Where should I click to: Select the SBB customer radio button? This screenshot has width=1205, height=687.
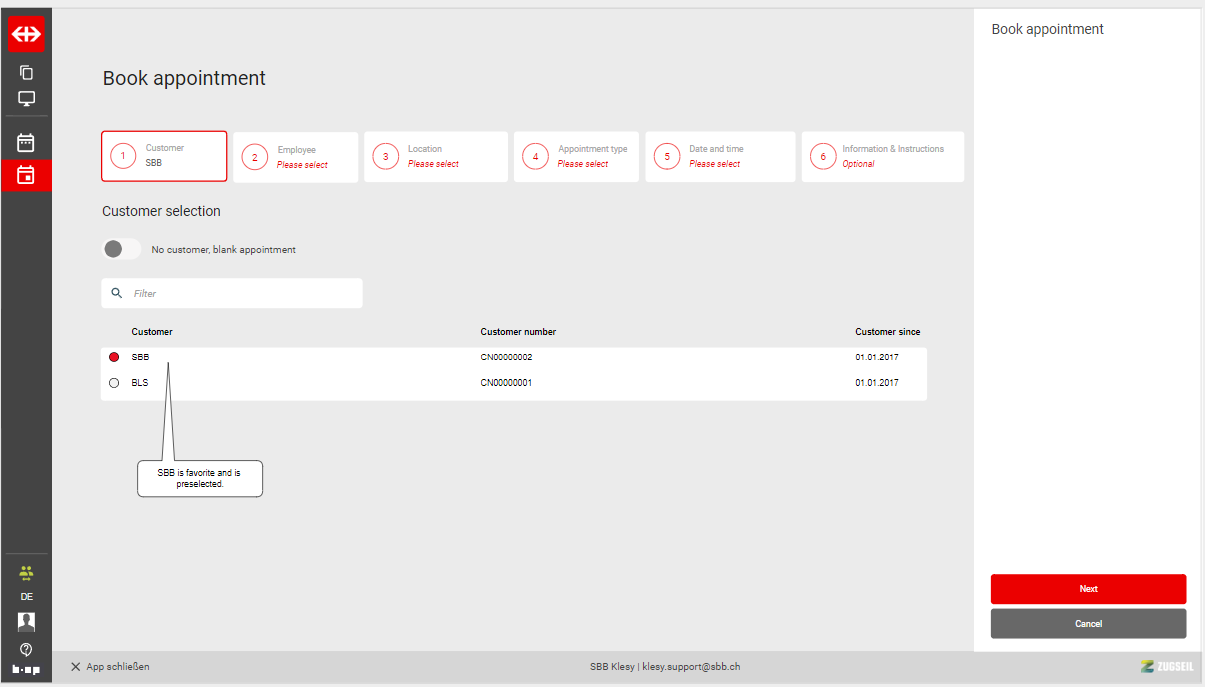point(114,357)
